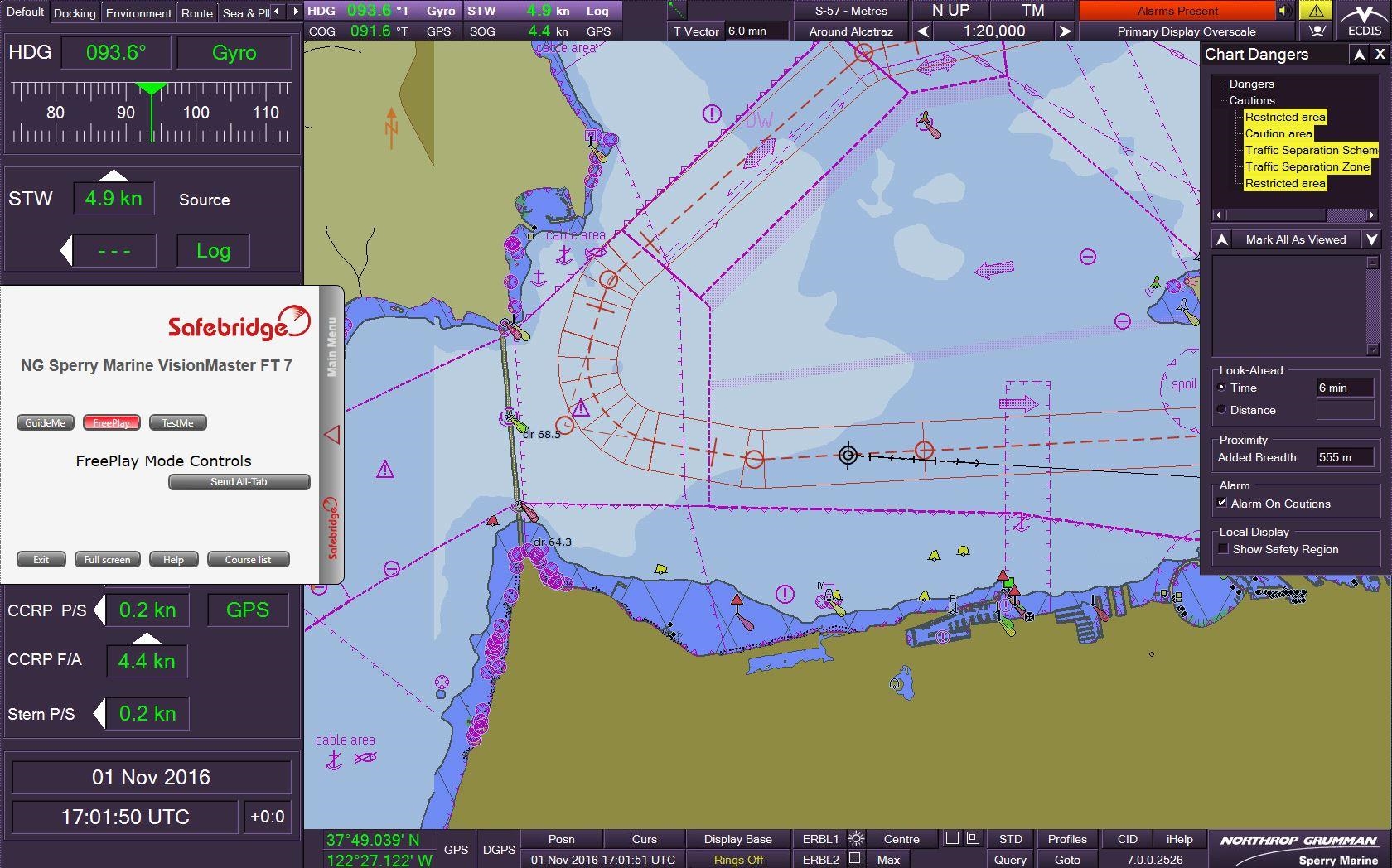1392x868 pixels.
Task: Click the north arrow symbol on chart
Action: tap(392, 128)
